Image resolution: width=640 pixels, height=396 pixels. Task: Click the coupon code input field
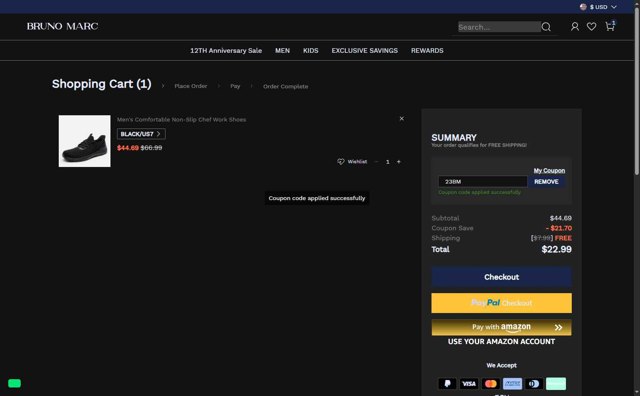click(x=483, y=182)
